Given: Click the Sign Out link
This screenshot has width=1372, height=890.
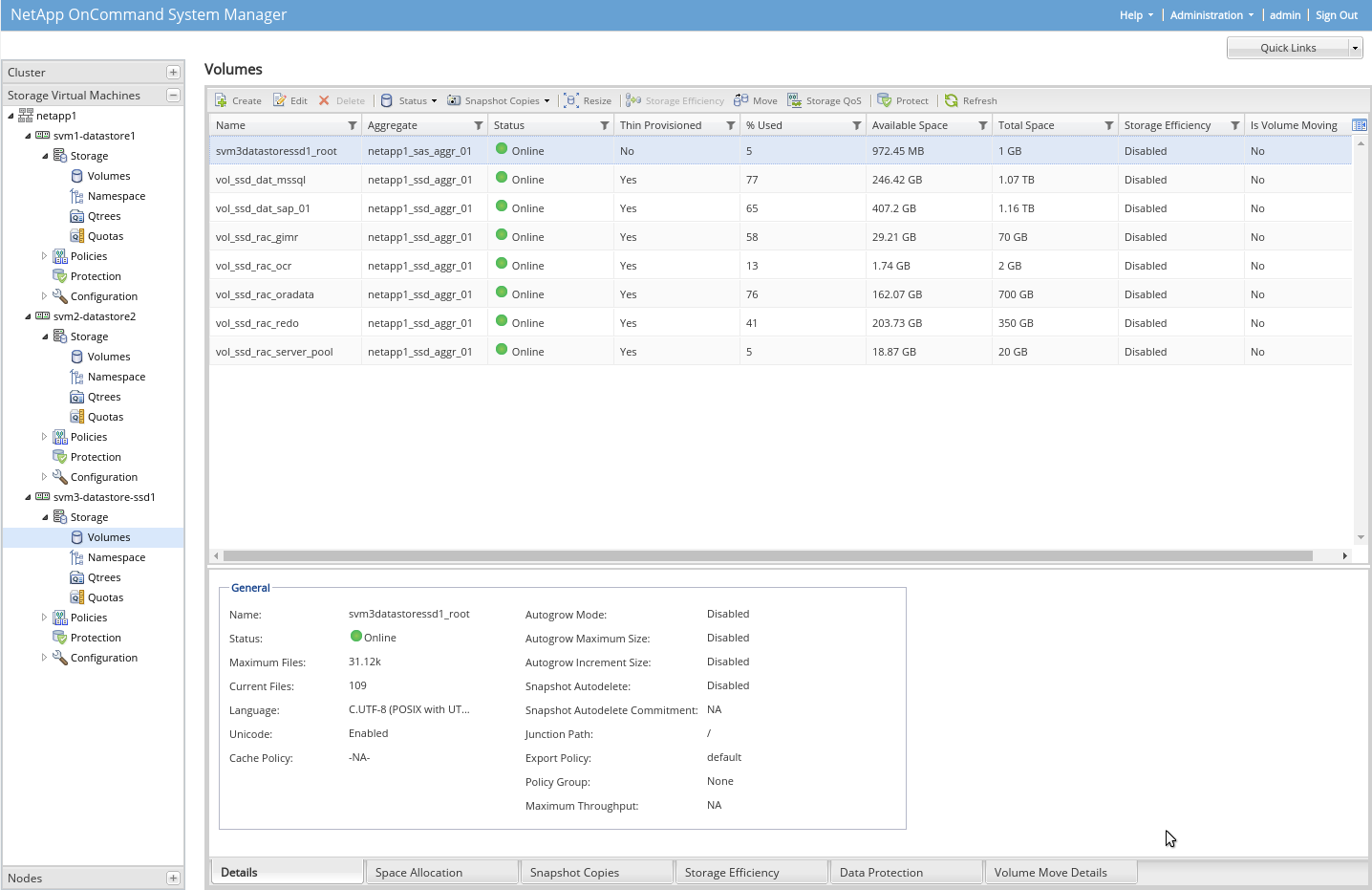Looking at the screenshot, I should point(1336,15).
